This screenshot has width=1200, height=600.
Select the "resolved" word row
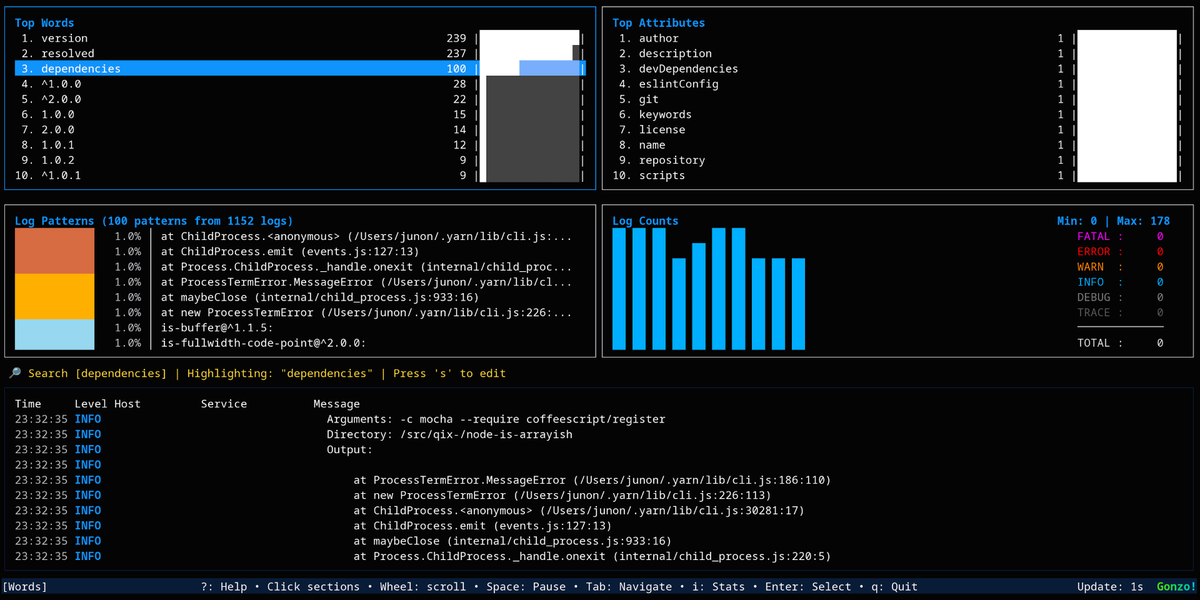click(300, 53)
